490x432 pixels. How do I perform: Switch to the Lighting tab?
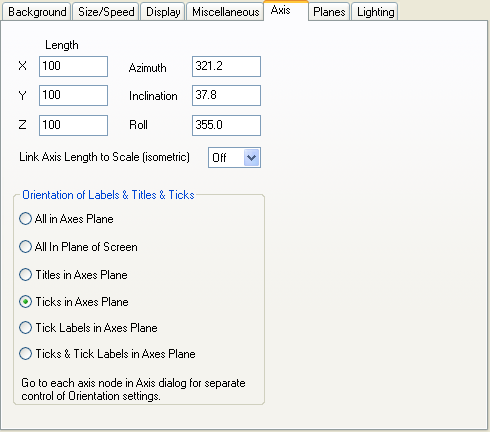(375, 12)
